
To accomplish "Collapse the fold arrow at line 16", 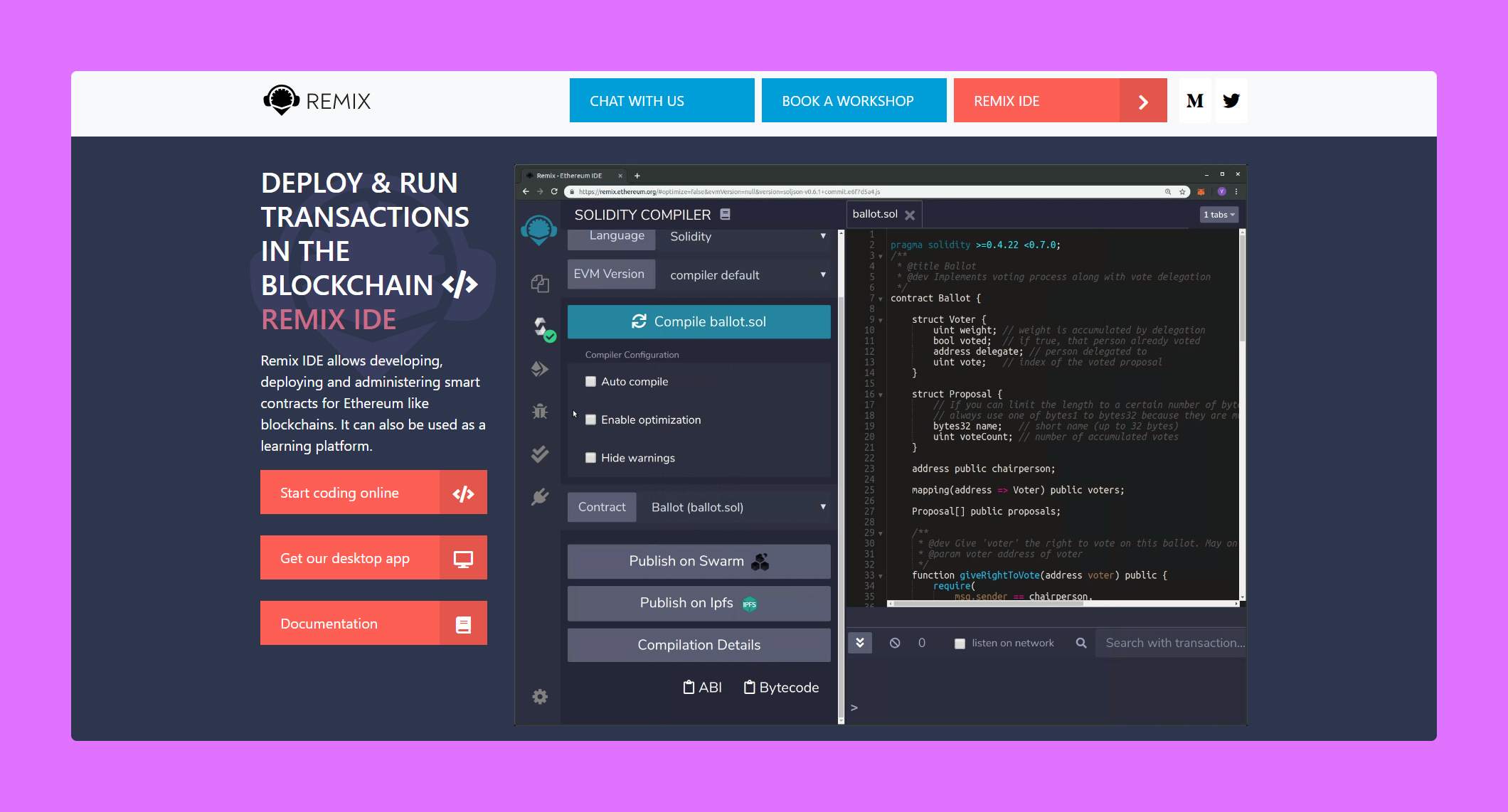I will (881, 395).
